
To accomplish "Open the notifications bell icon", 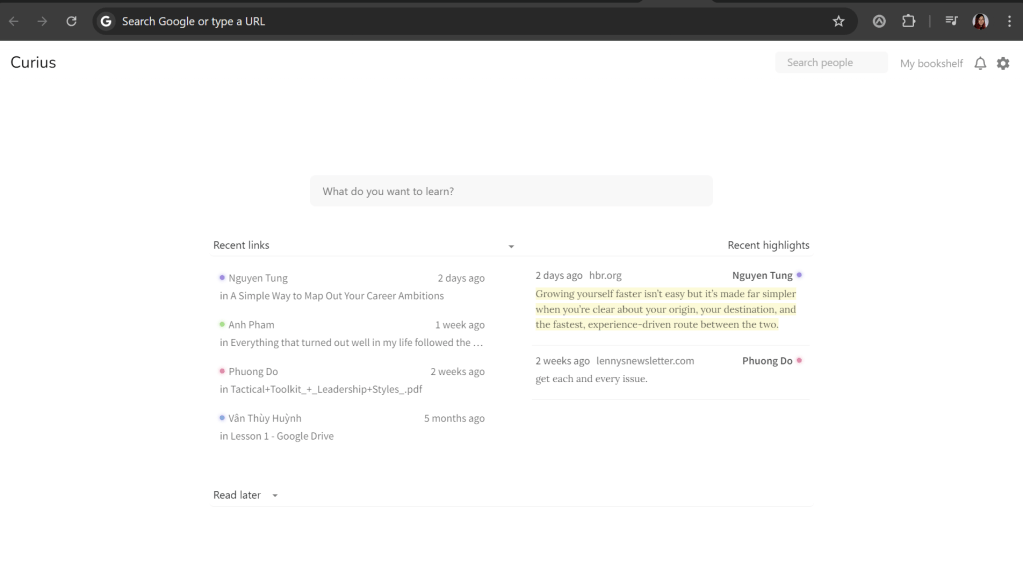I will 980,63.
